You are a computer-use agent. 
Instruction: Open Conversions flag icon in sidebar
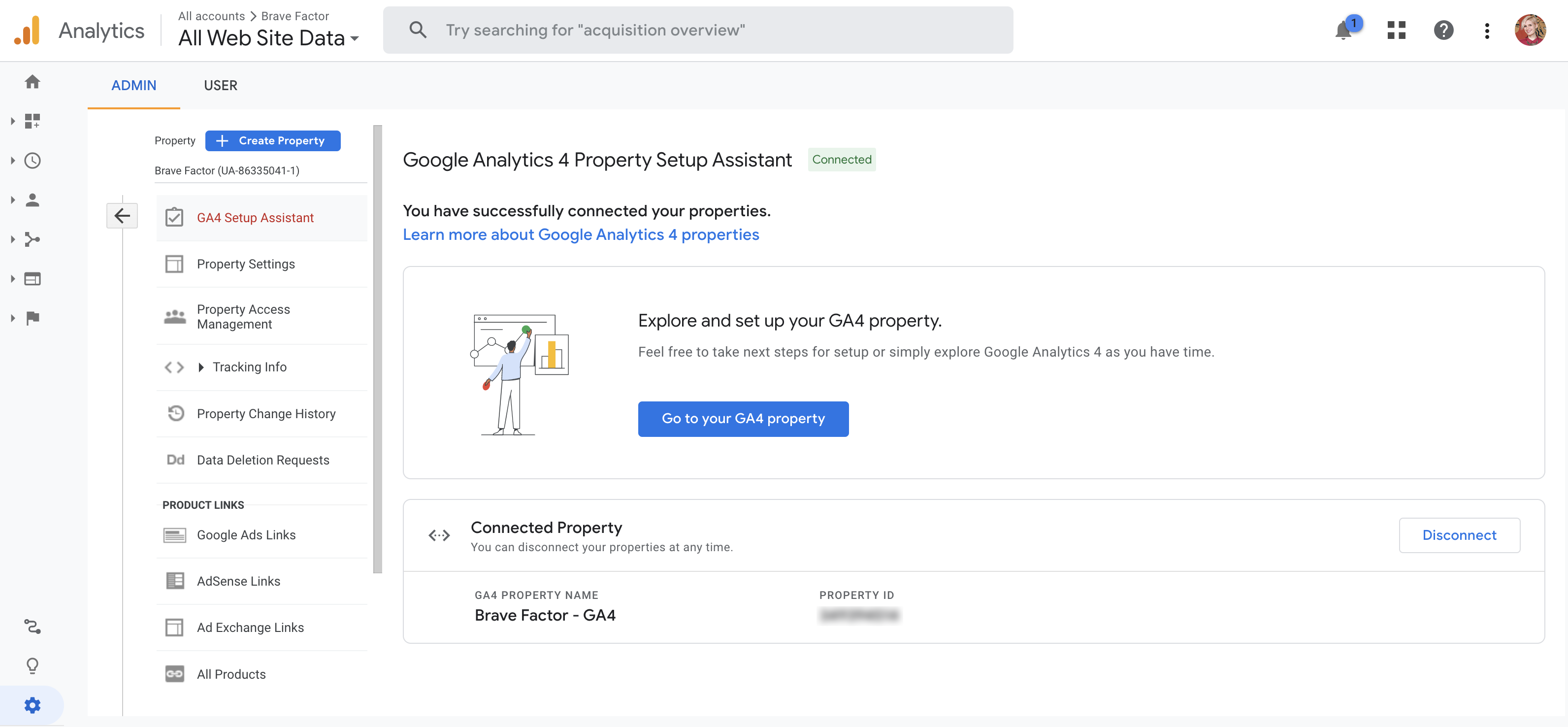click(33, 318)
